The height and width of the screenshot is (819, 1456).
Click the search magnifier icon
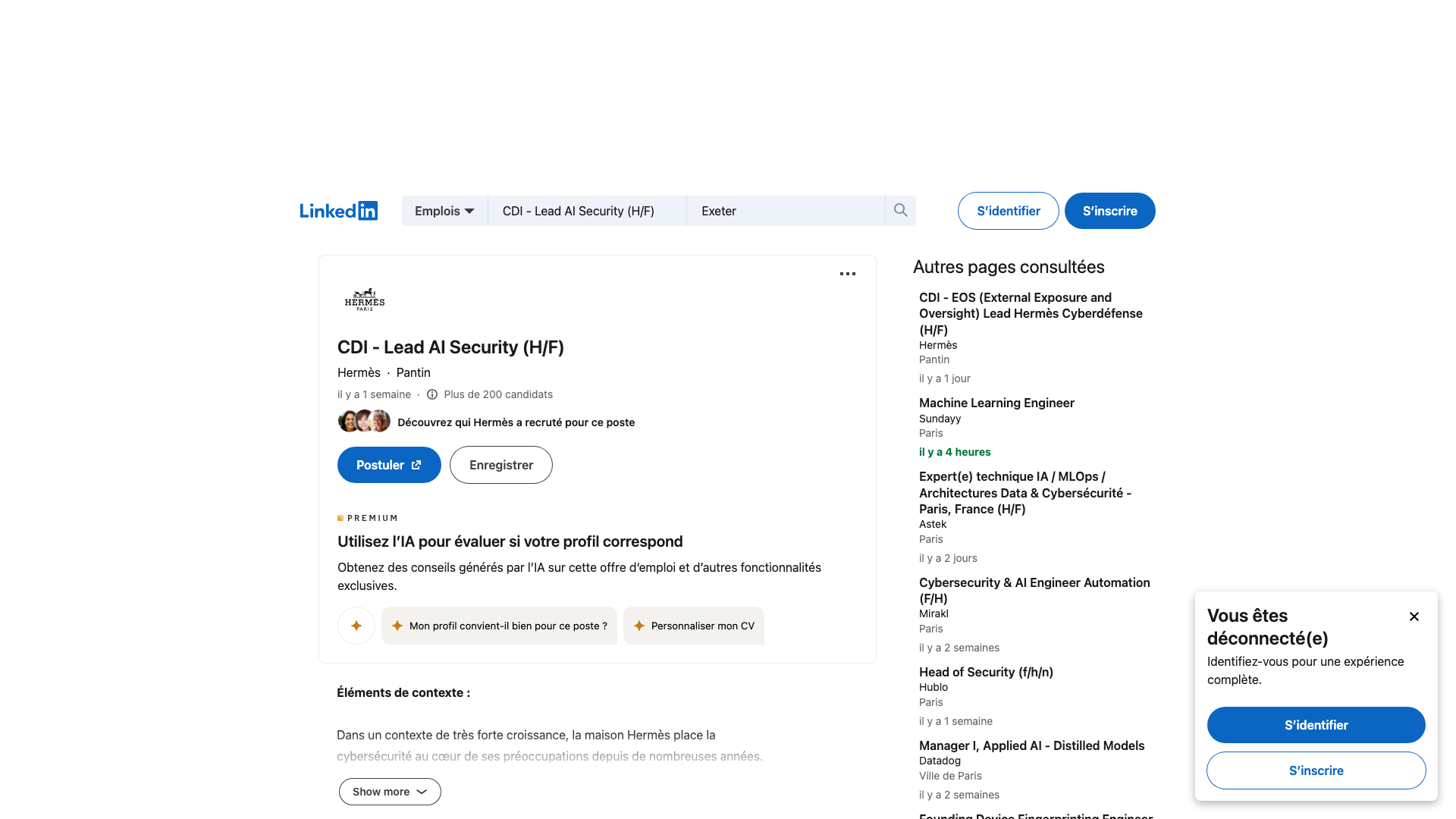coord(900,211)
